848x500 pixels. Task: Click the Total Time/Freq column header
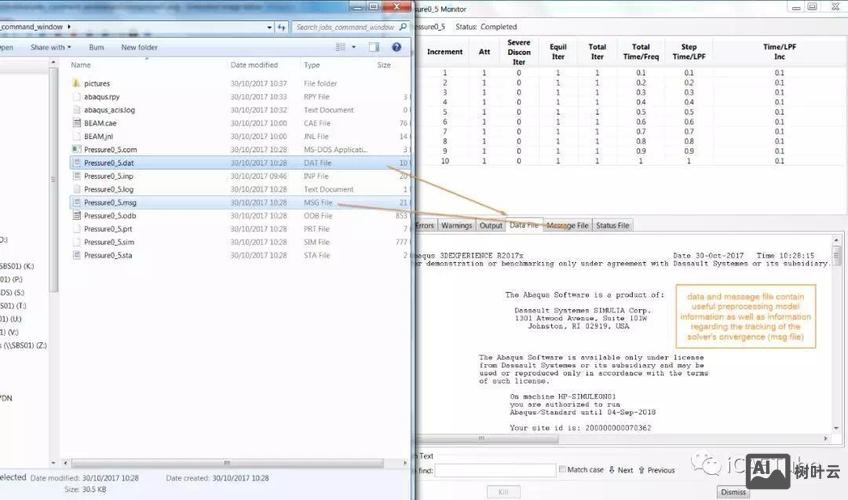[641, 52]
